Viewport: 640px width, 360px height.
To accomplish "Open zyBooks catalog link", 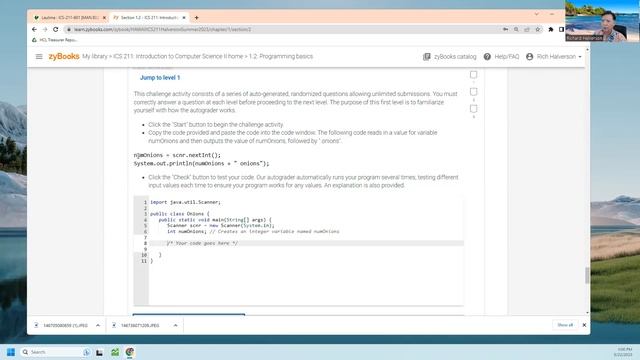I will tap(455, 57).
